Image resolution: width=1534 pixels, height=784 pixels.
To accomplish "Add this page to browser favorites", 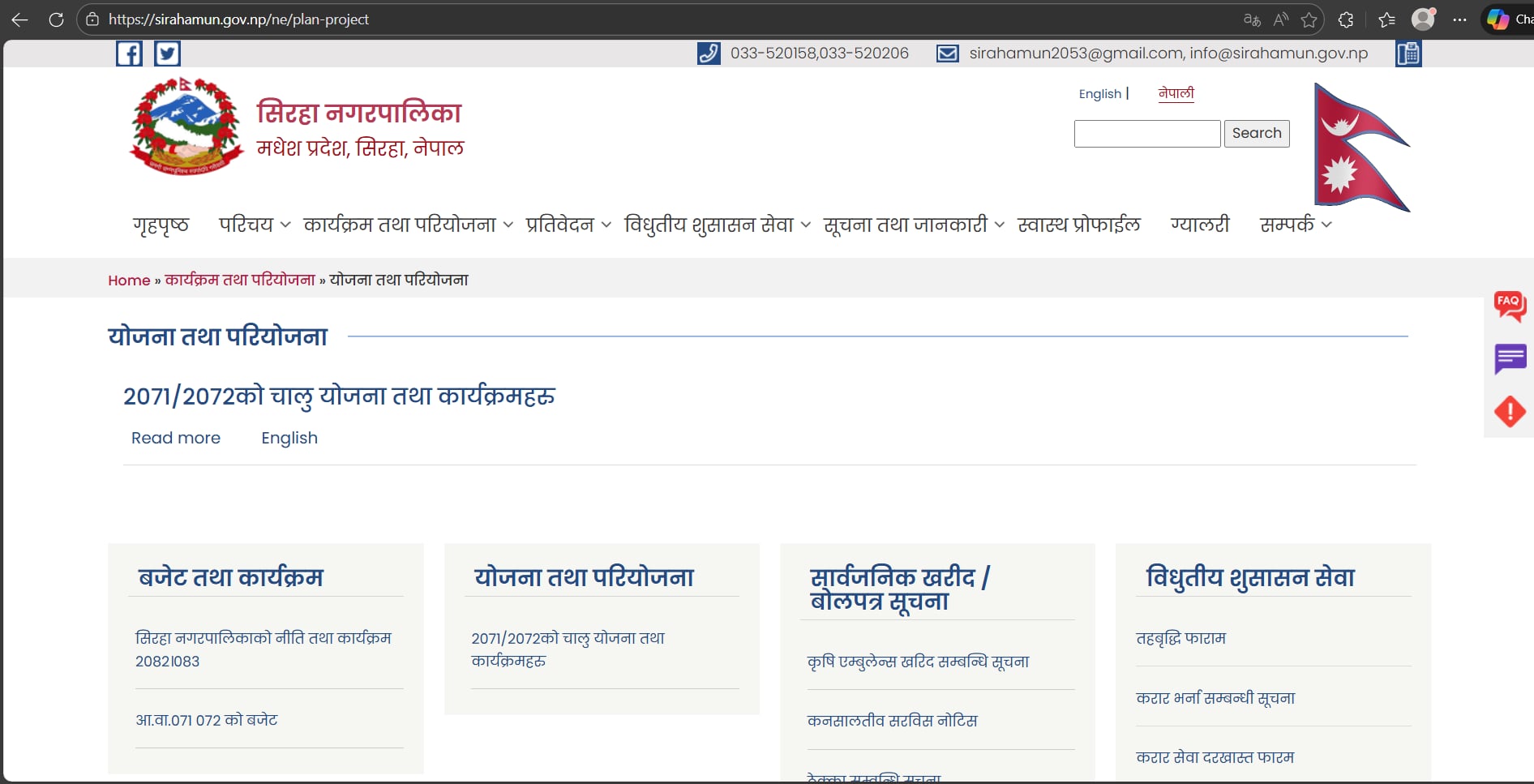I will pyautogui.click(x=1309, y=19).
